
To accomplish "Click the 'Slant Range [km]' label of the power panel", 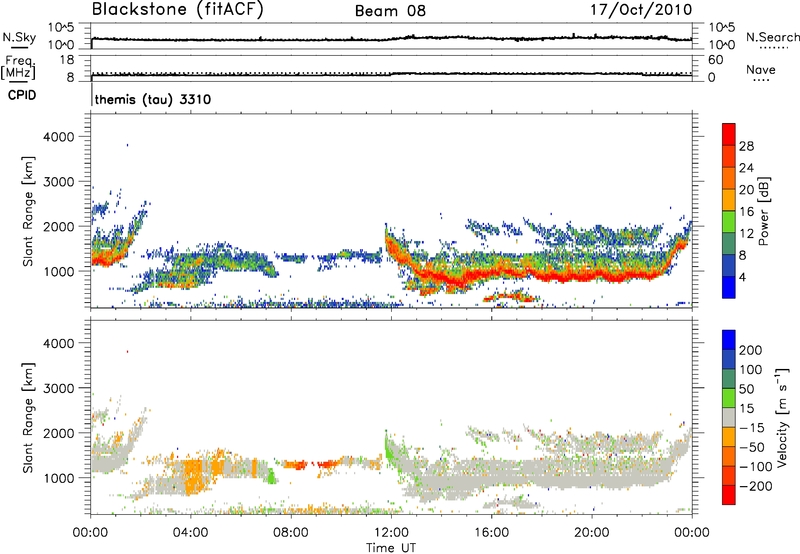I will pyautogui.click(x=28, y=211).
